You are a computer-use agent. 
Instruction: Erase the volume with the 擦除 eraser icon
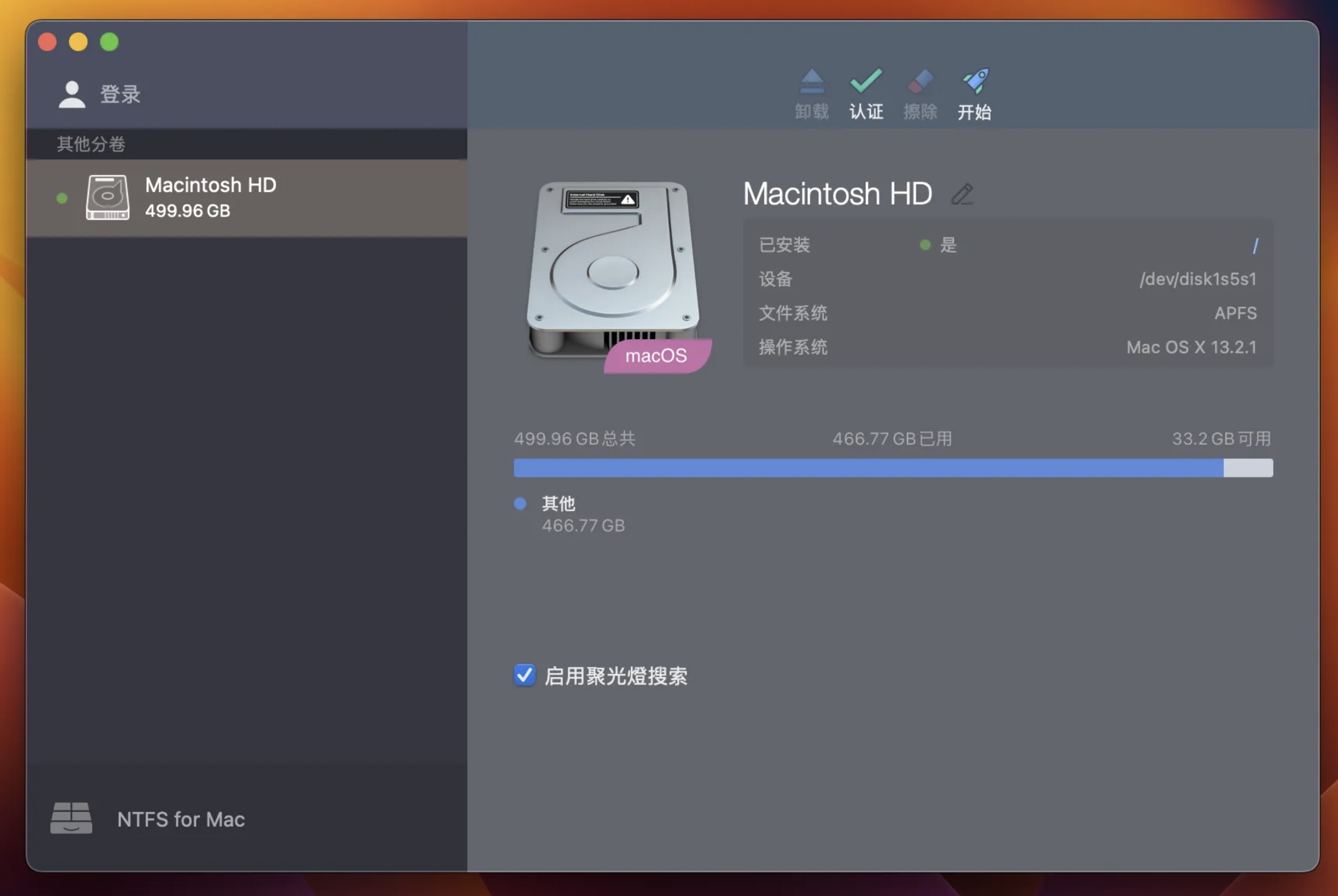pyautogui.click(x=920, y=92)
